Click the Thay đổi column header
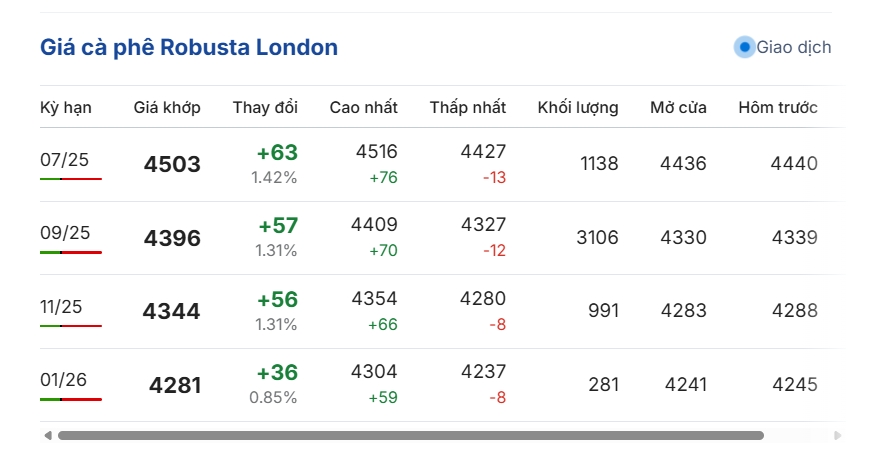The width and height of the screenshot is (876, 461). coord(265,108)
